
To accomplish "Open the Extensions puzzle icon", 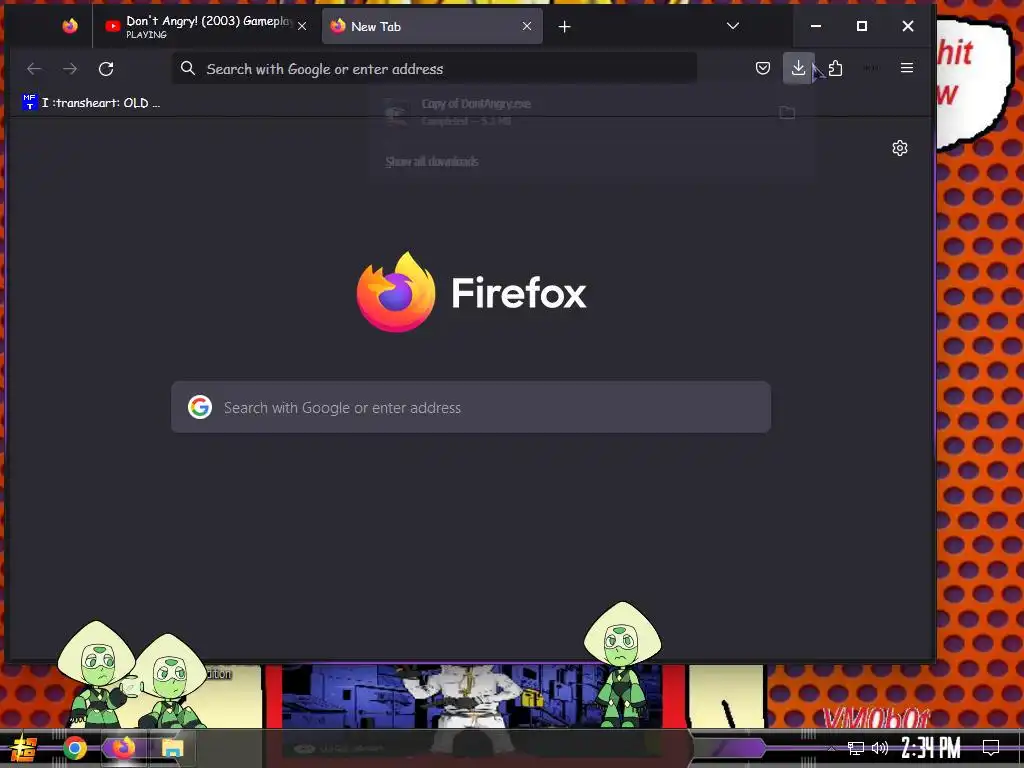I will [x=835, y=68].
